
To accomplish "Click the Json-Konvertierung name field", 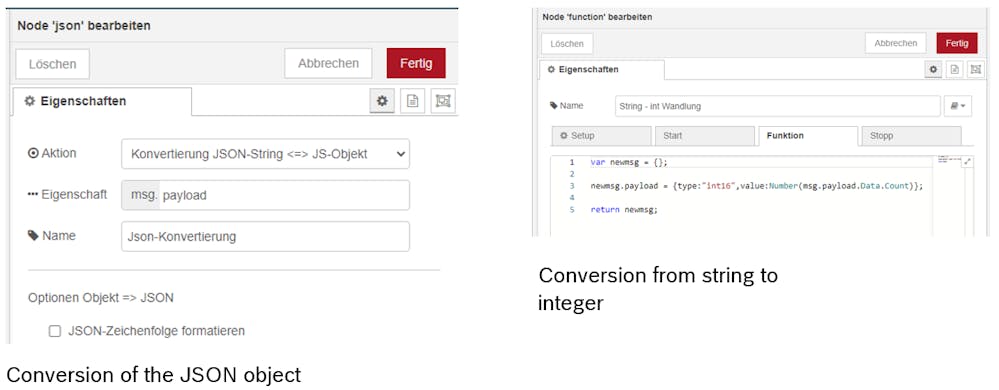I will pos(265,236).
